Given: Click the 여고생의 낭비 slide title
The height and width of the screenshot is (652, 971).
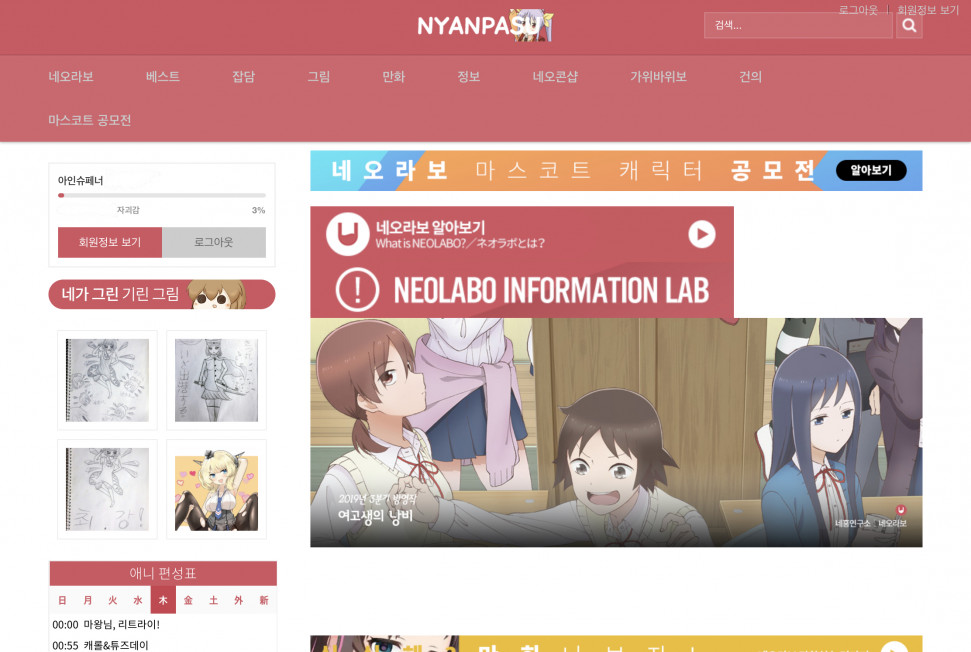Looking at the screenshot, I should coord(375,515).
